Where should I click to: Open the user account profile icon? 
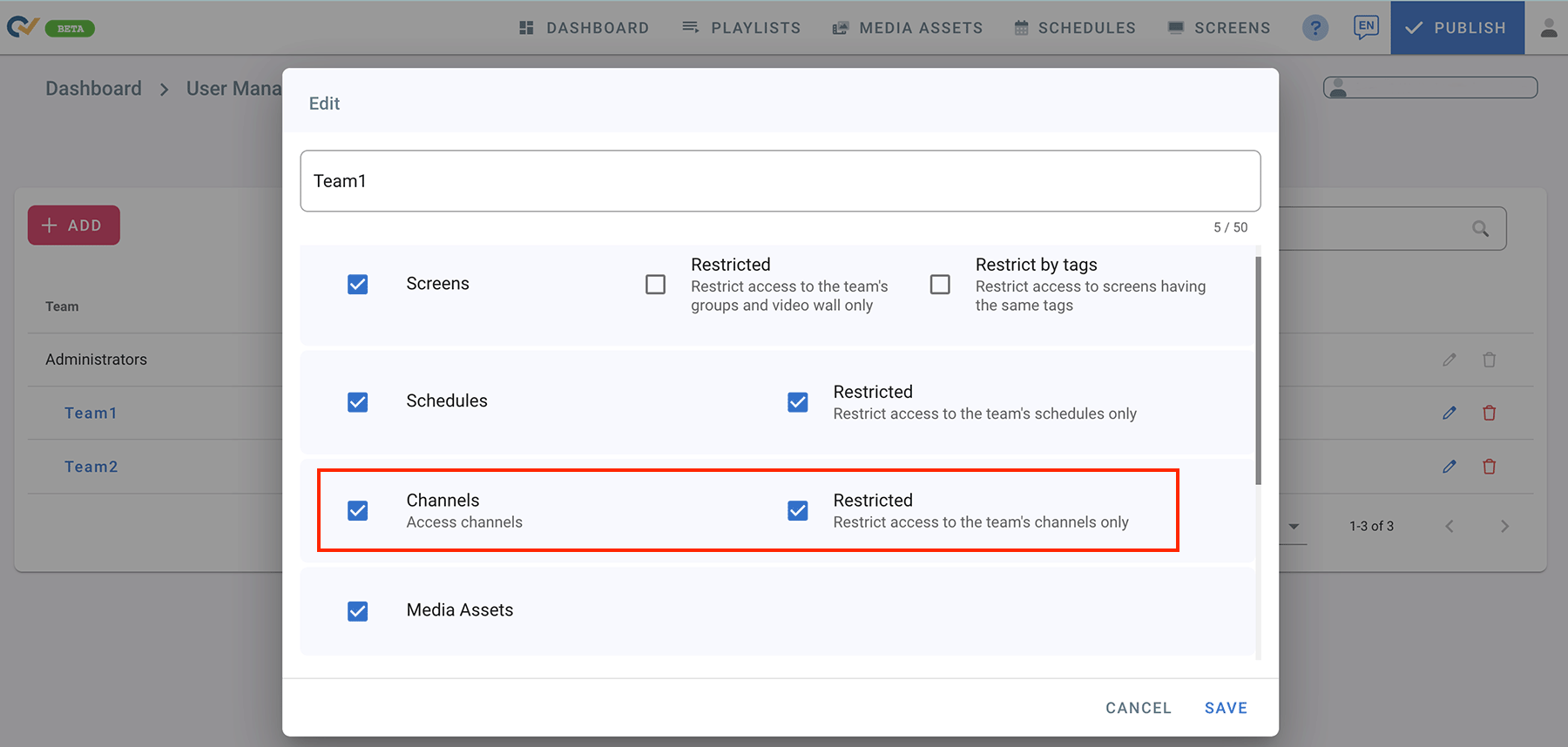(x=1548, y=28)
